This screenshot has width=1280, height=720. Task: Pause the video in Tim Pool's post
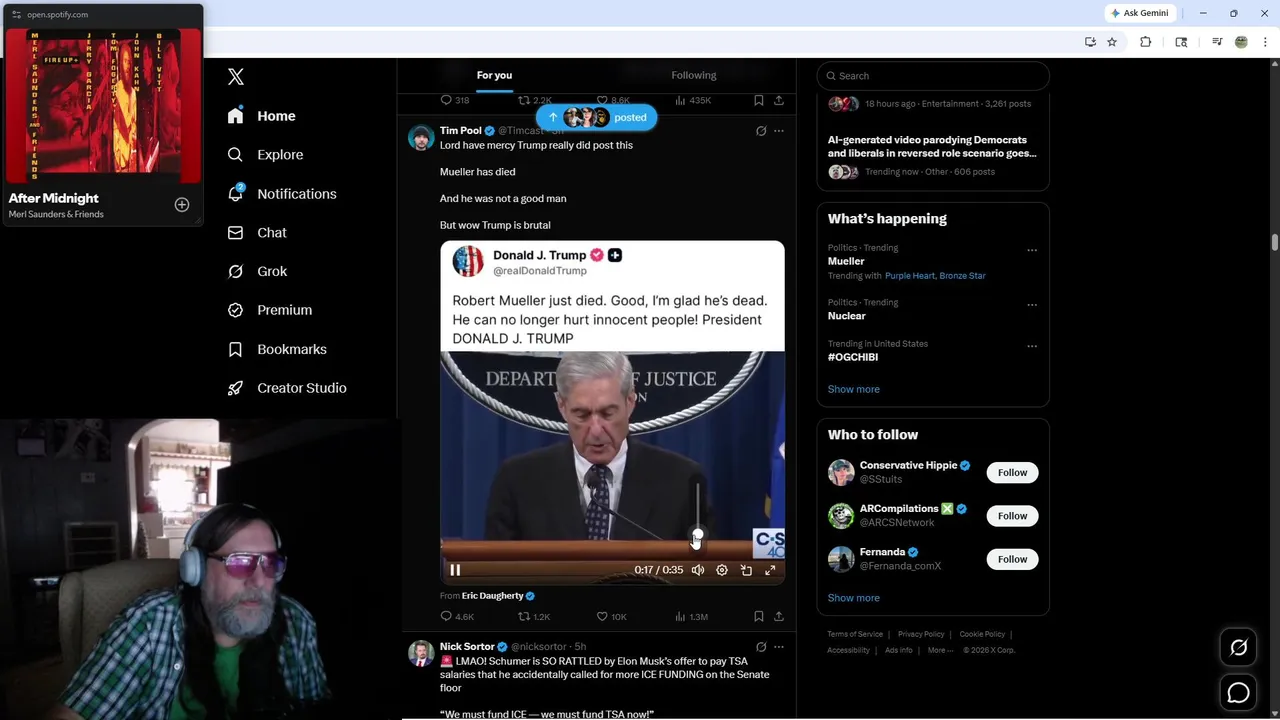(x=455, y=570)
